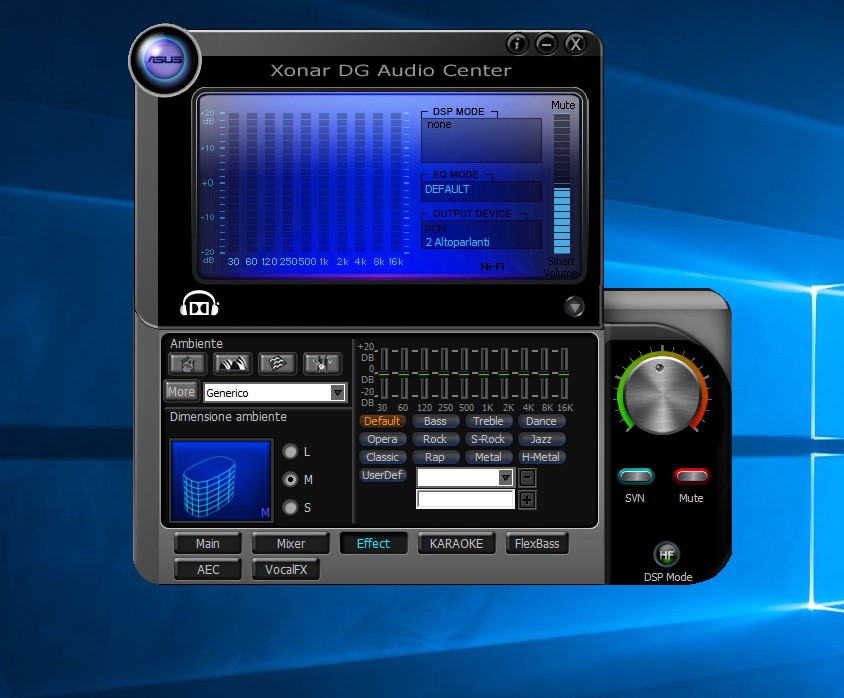844x698 pixels.
Task: Choose the Opera EQ preset
Action: (382, 439)
